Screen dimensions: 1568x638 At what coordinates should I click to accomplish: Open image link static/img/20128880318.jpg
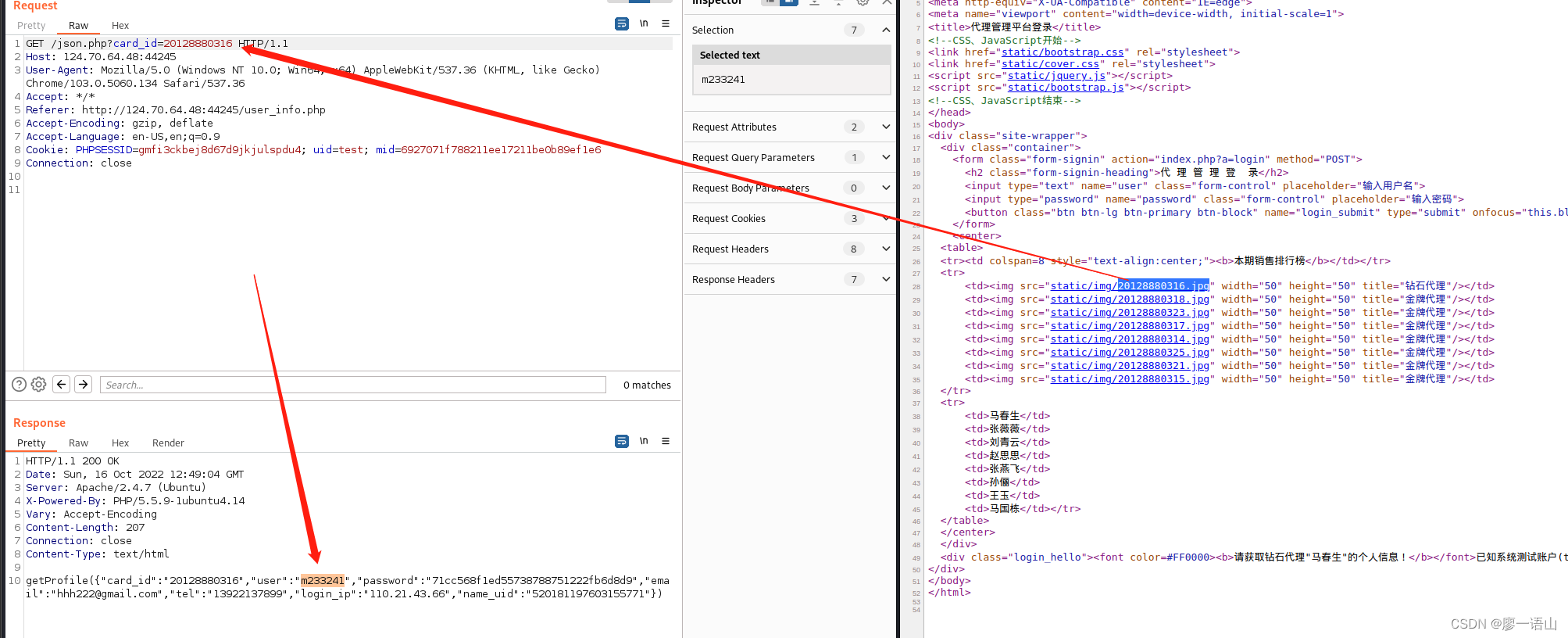pos(1130,299)
